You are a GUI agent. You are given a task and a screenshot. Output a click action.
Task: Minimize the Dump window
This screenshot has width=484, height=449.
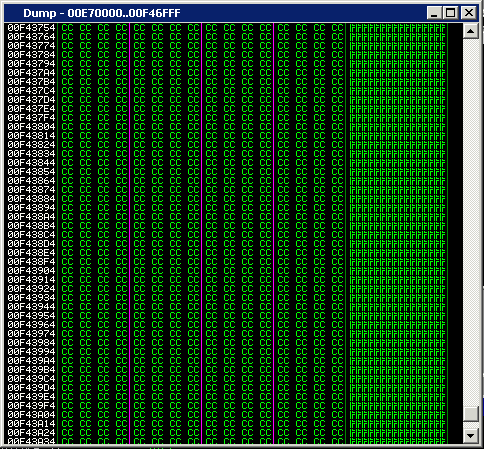click(434, 13)
